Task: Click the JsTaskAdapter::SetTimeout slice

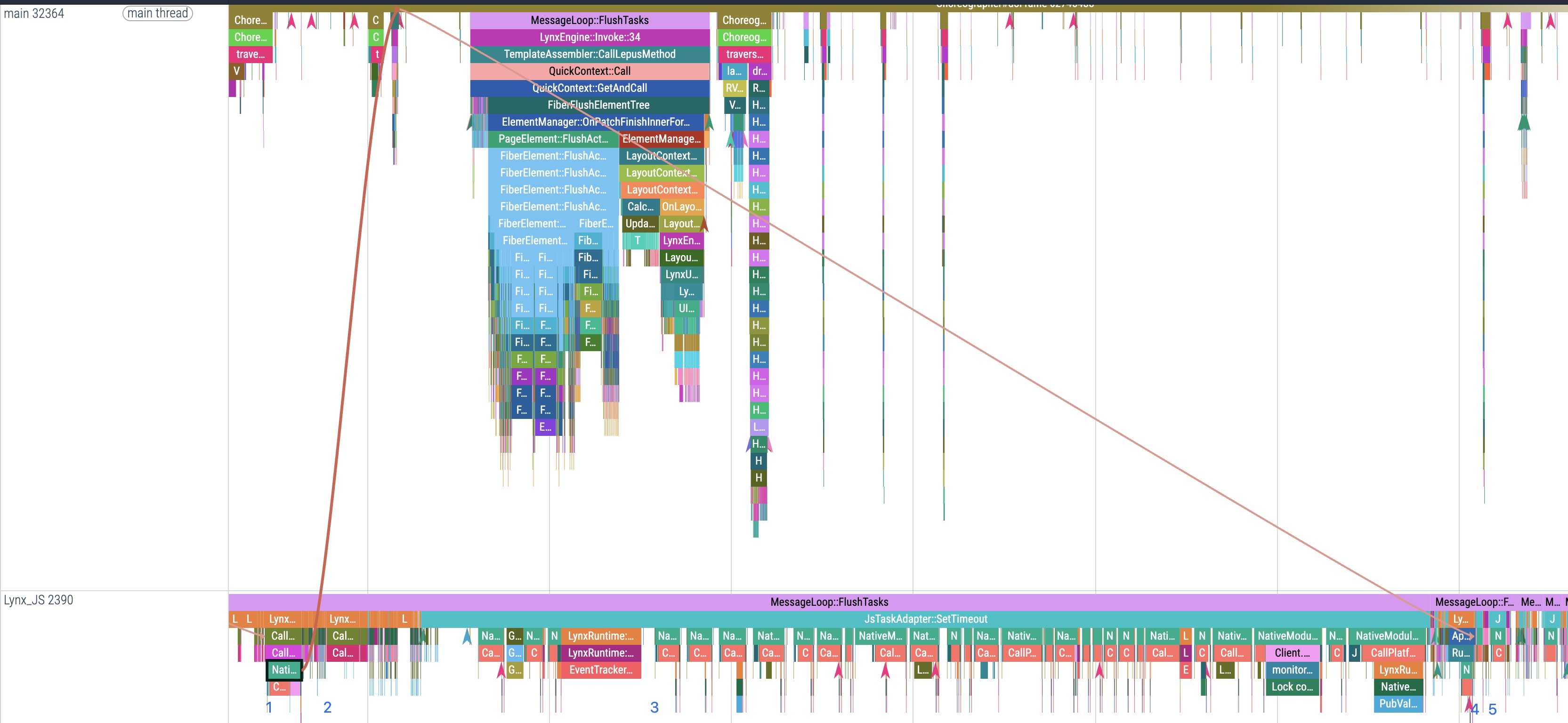Action: tap(925, 619)
